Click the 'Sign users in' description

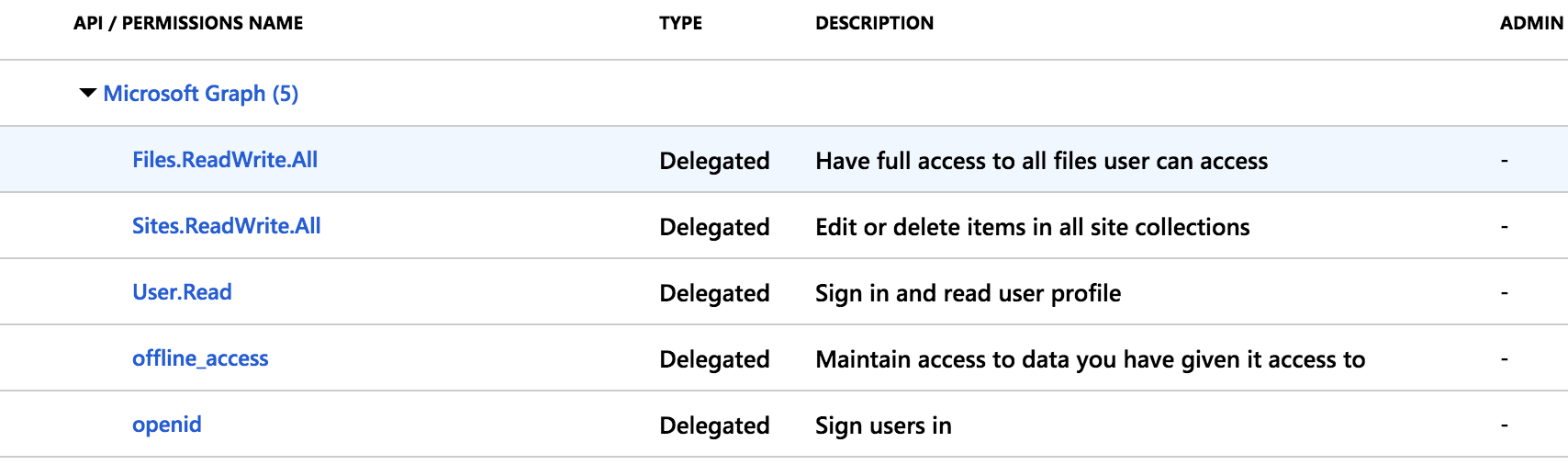883,426
